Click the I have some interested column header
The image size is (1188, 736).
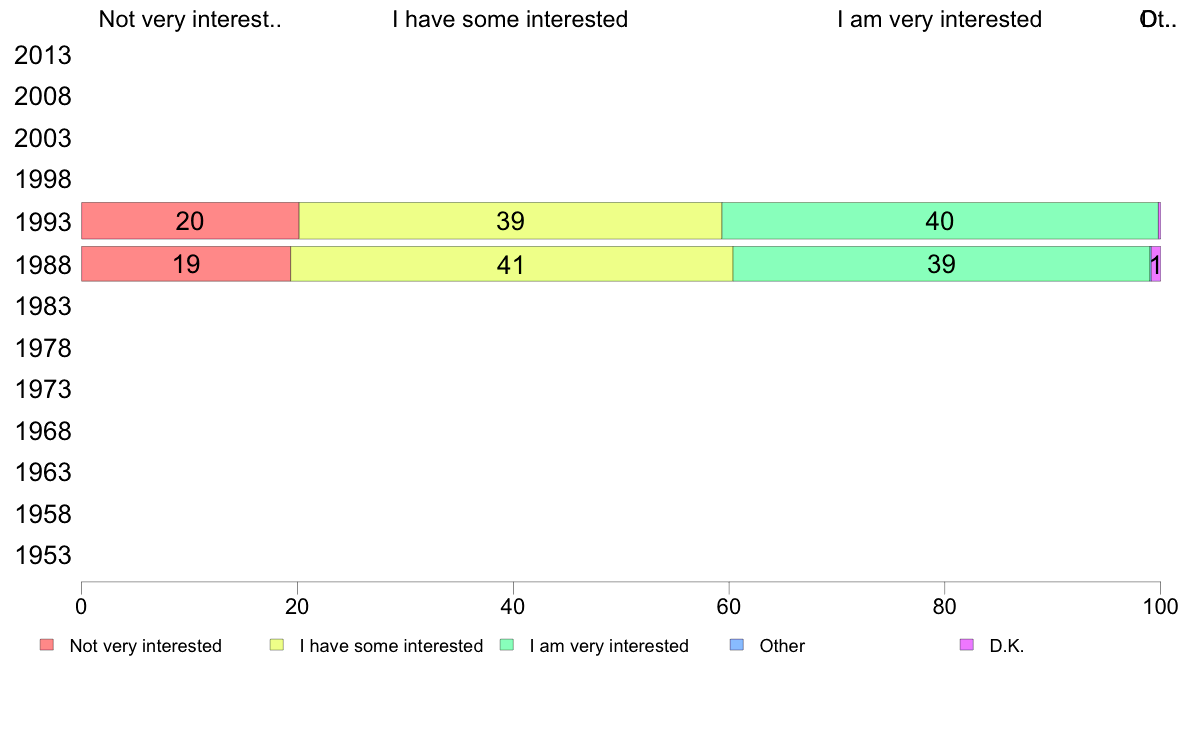click(x=510, y=19)
